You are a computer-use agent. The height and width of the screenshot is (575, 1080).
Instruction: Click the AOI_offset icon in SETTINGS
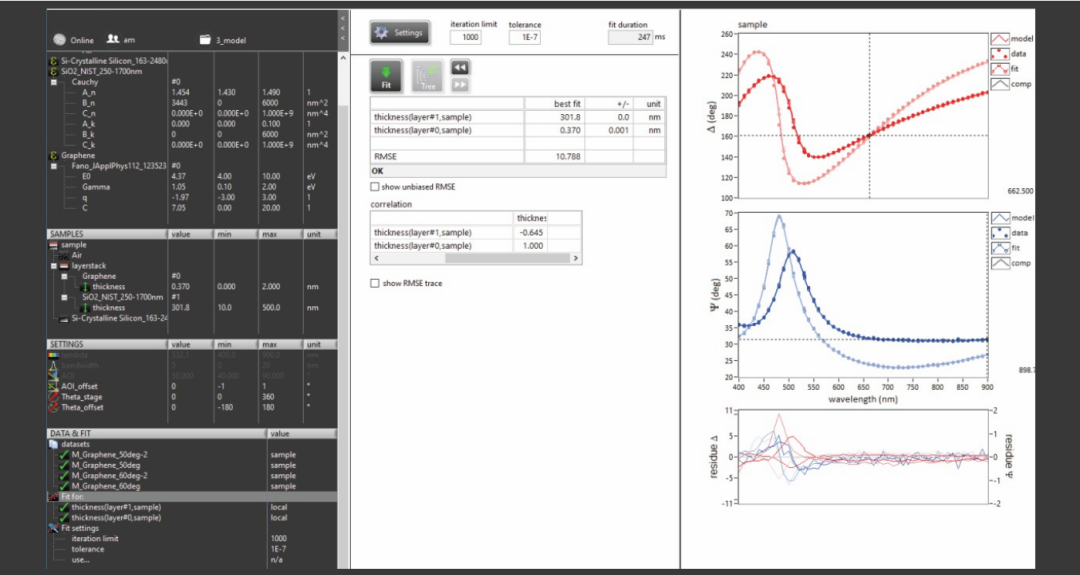coord(54,386)
